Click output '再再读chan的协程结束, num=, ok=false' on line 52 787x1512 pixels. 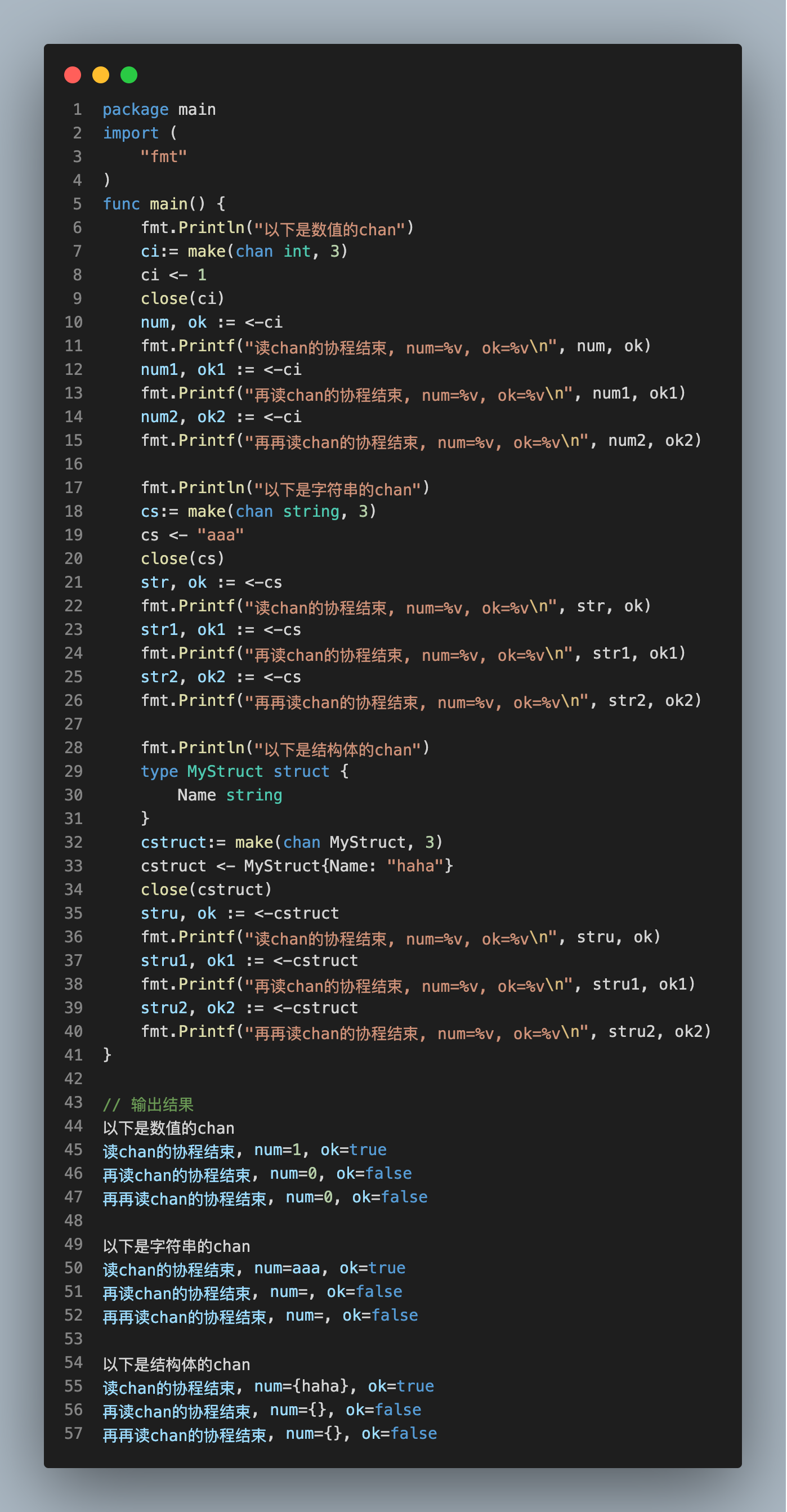tap(261, 1317)
